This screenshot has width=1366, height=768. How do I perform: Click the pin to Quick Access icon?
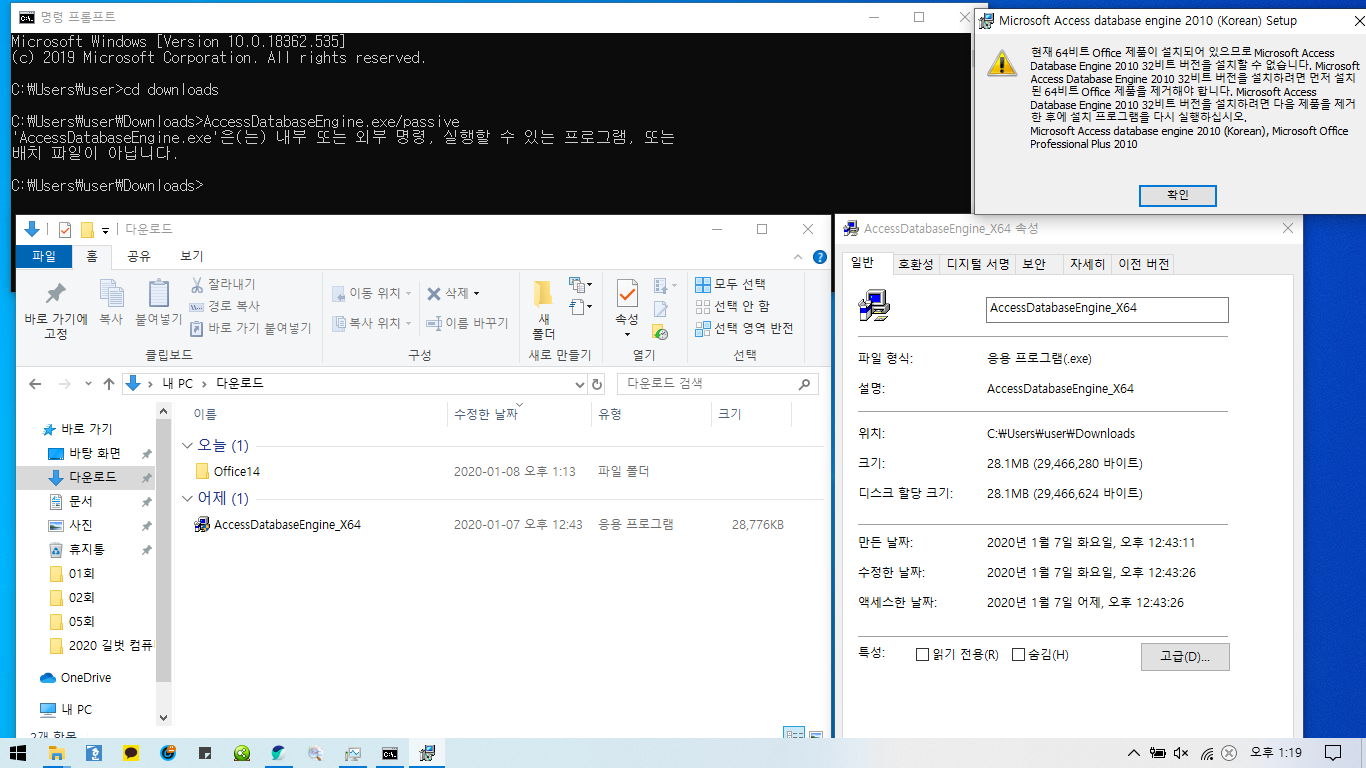pyautogui.click(x=56, y=294)
